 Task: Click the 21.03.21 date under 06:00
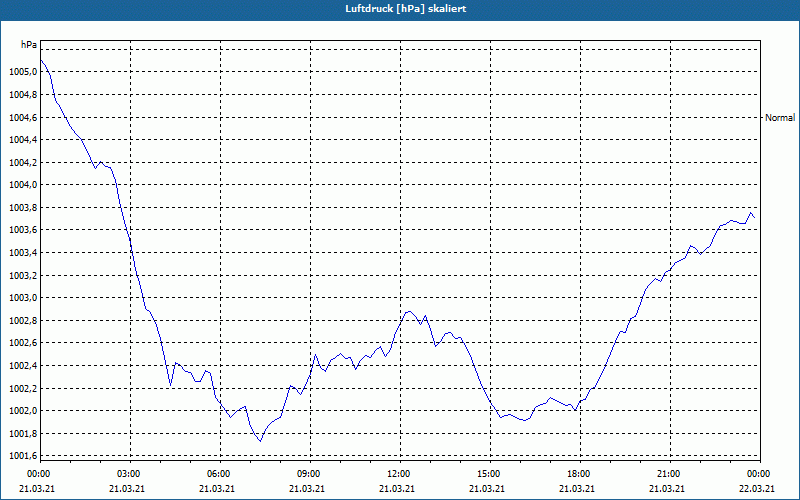217,488
